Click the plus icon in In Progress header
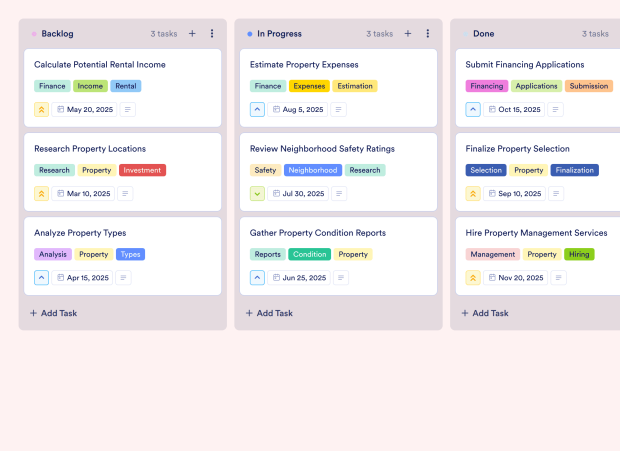This screenshot has height=451, width=620. tap(408, 33)
